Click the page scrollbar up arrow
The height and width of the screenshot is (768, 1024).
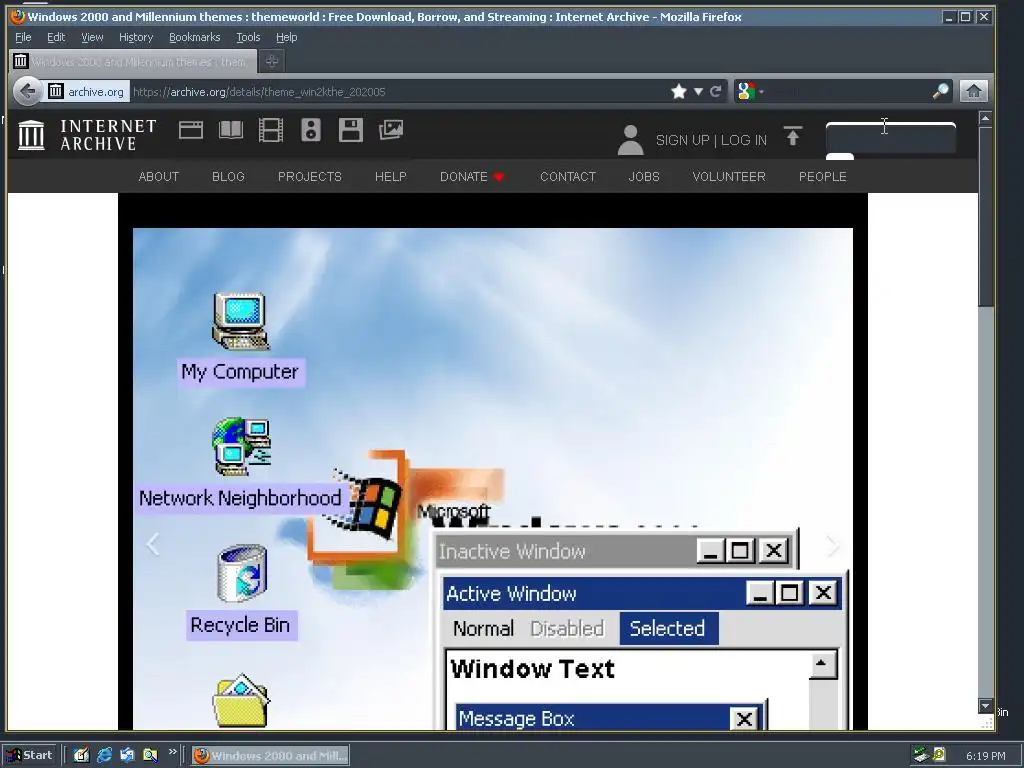[985, 118]
